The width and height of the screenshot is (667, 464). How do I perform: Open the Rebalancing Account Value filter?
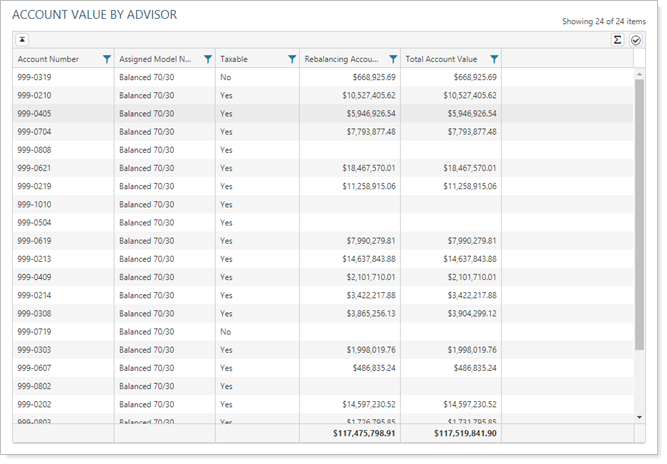click(392, 59)
